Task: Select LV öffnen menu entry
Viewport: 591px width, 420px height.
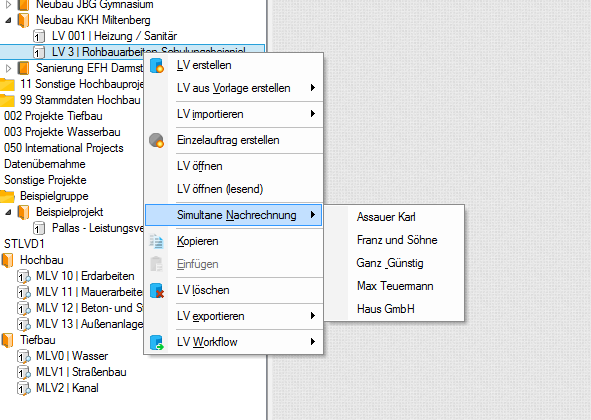Action: point(234,166)
